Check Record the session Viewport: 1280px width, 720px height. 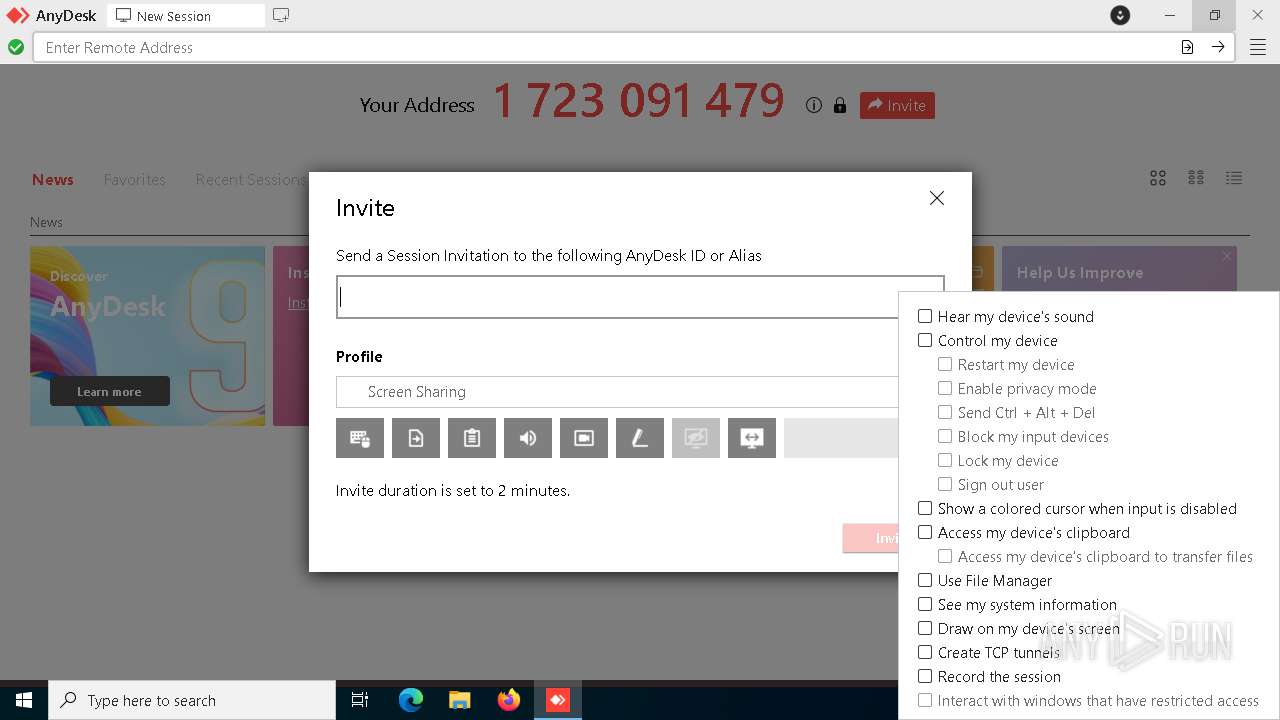[x=925, y=676]
